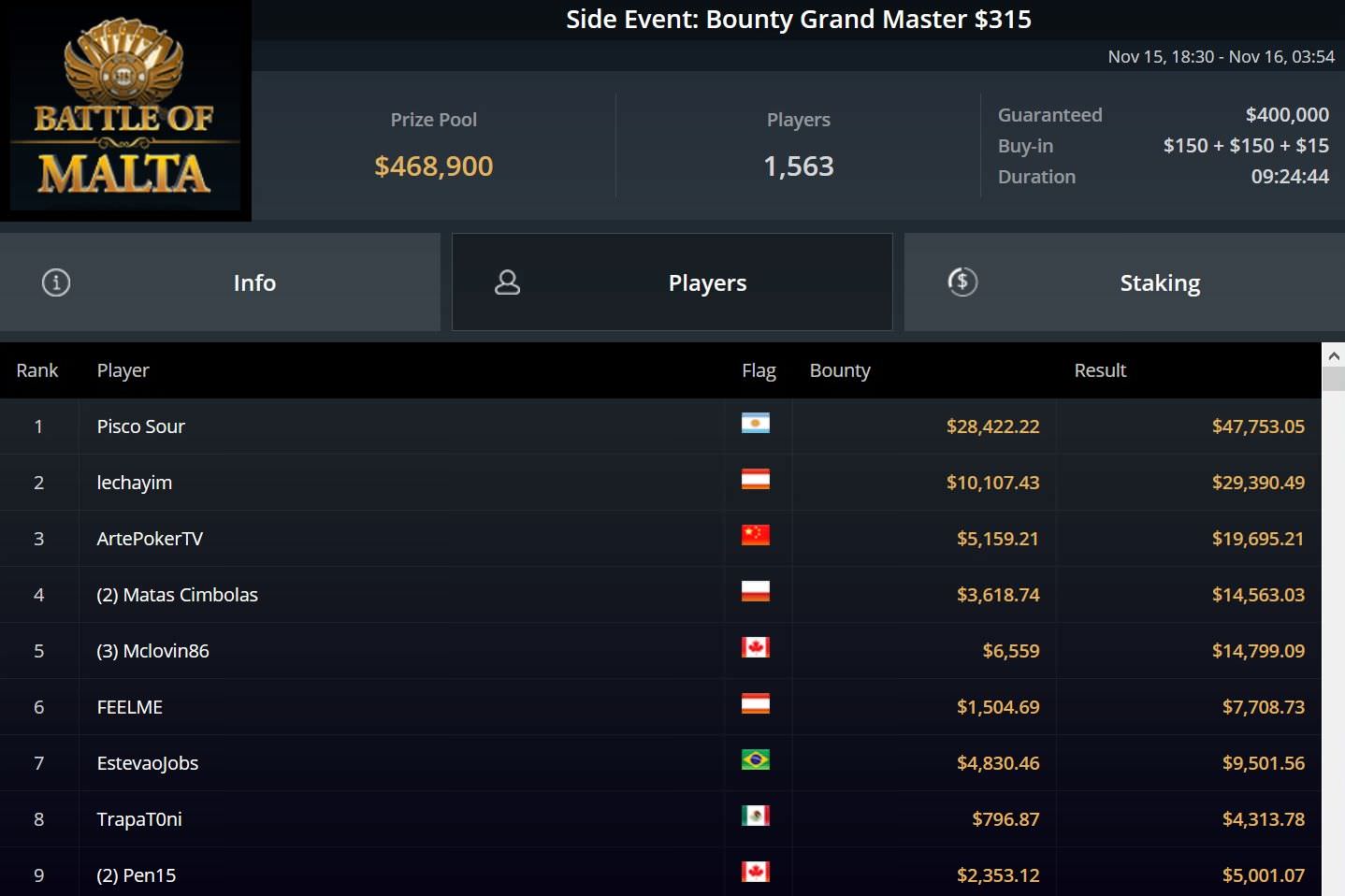
Task: Click the Austria flag beside lechayim
Action: click(756, 480)
